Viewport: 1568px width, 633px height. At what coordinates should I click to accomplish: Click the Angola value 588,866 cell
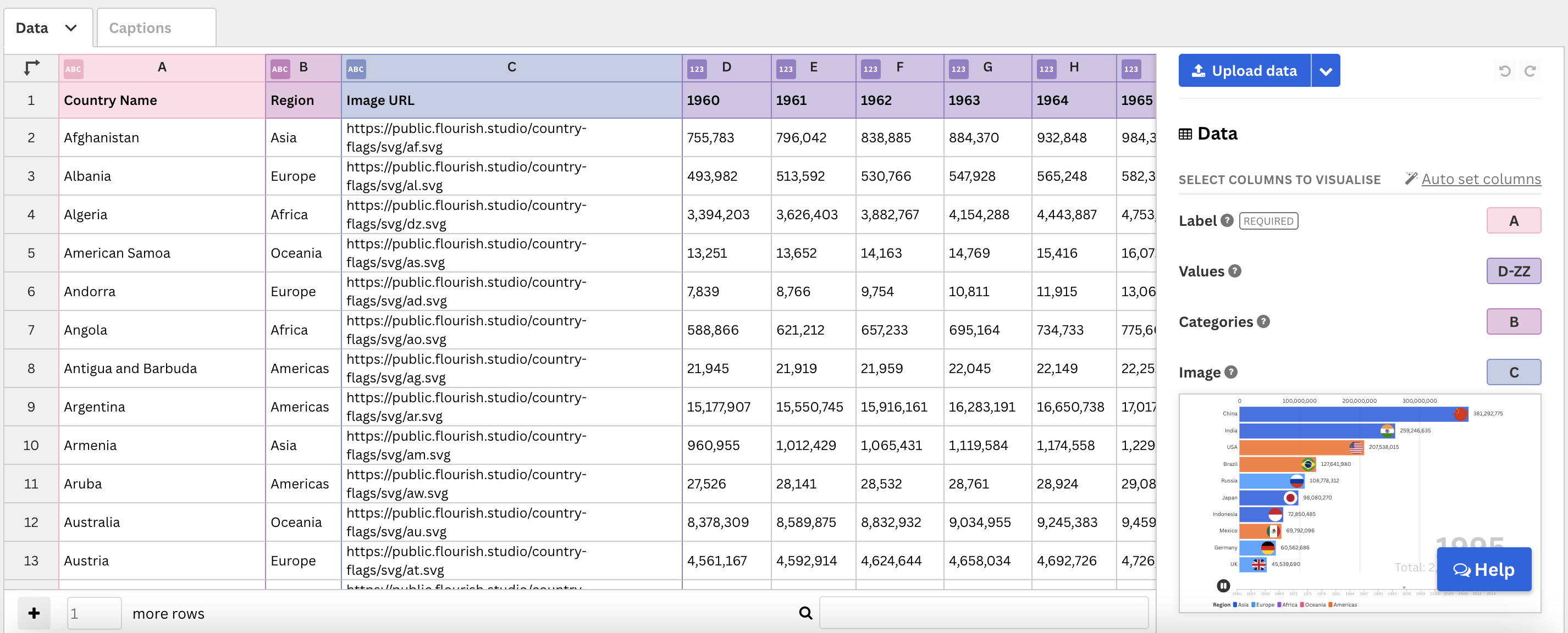pyautogui.click(x=726, y=330)
